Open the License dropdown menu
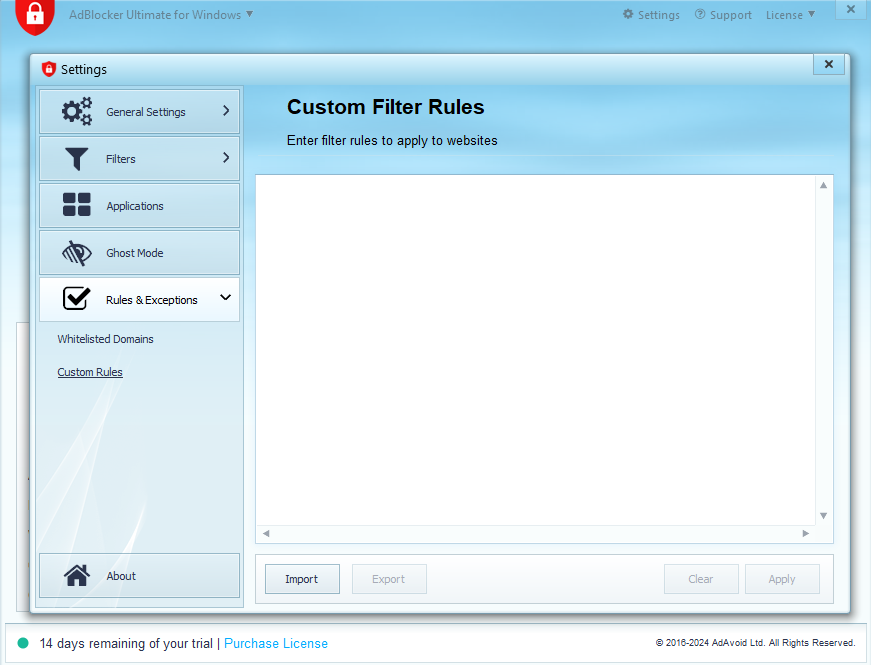This screenshot has height=665, width=871. [x=790, y=15]
